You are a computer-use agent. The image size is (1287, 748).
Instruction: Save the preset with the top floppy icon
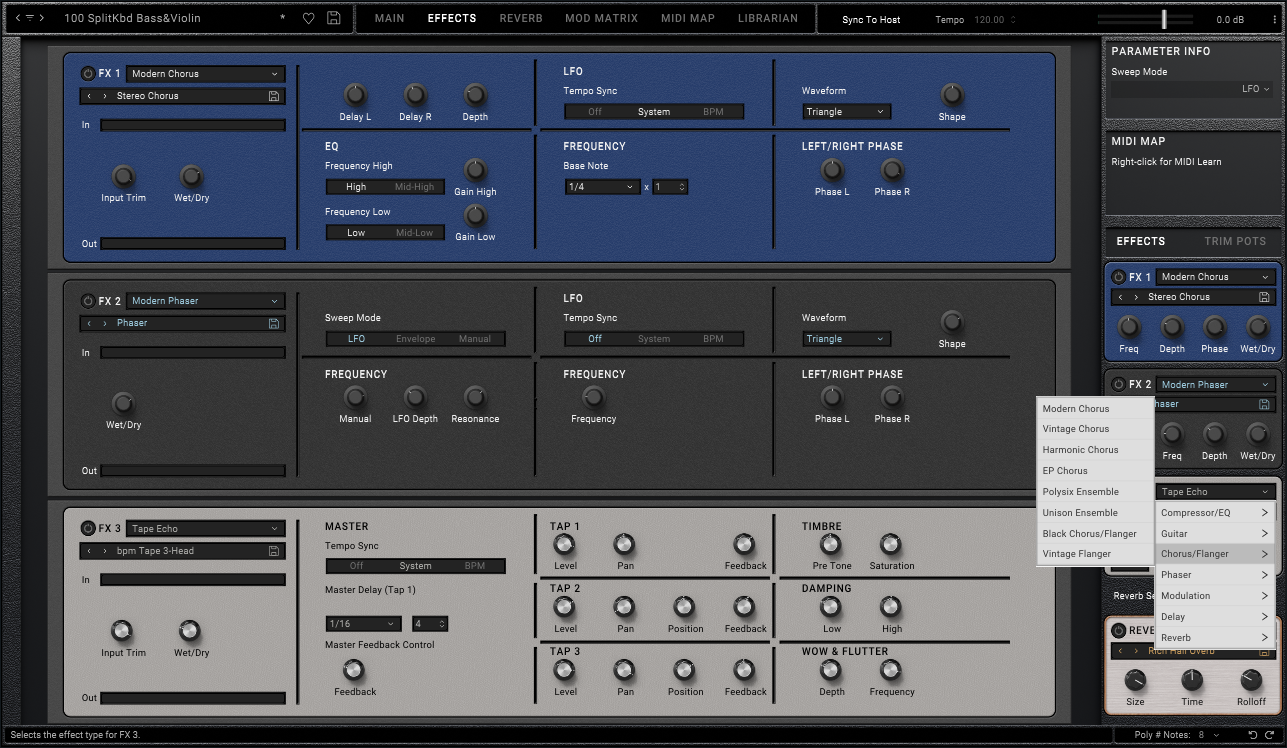click(x=334, y=18)
